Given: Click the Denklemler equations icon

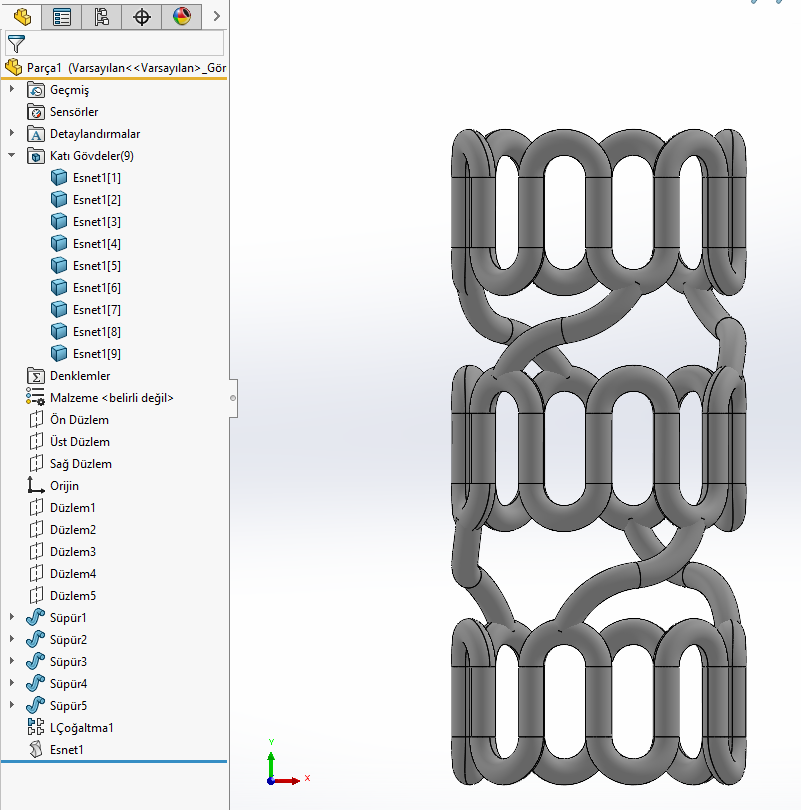Looking at the screenshot, I should pyautogui.click(x=36, y=376).
